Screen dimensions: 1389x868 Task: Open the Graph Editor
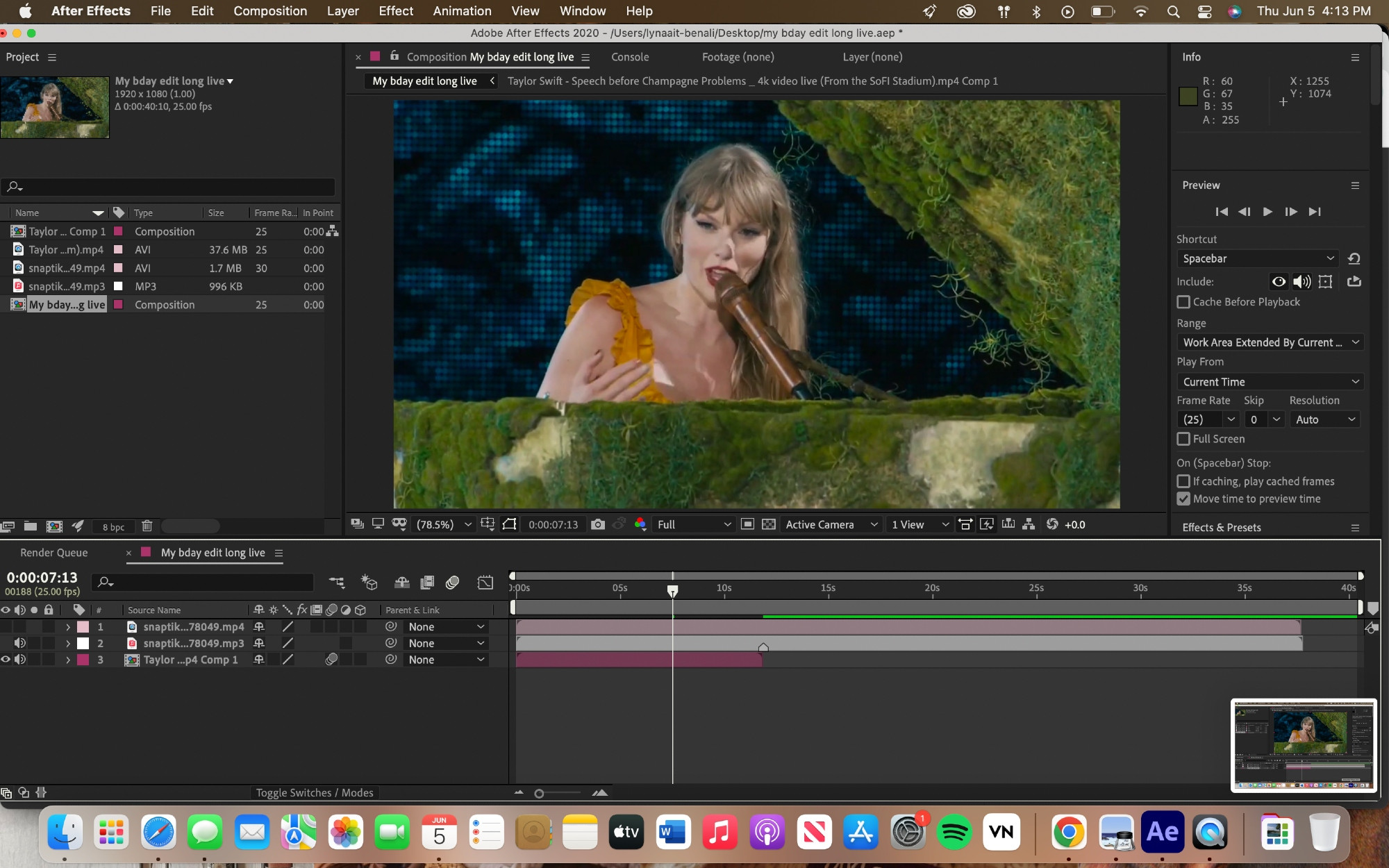pyautogui.click(x=485, y=582)
